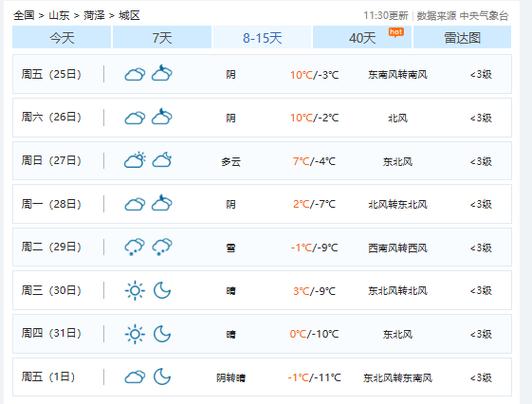Viewport: 532px width, 404px height.
Task: Click the 北风转东北风 wind text
Action: coord(398,205)
